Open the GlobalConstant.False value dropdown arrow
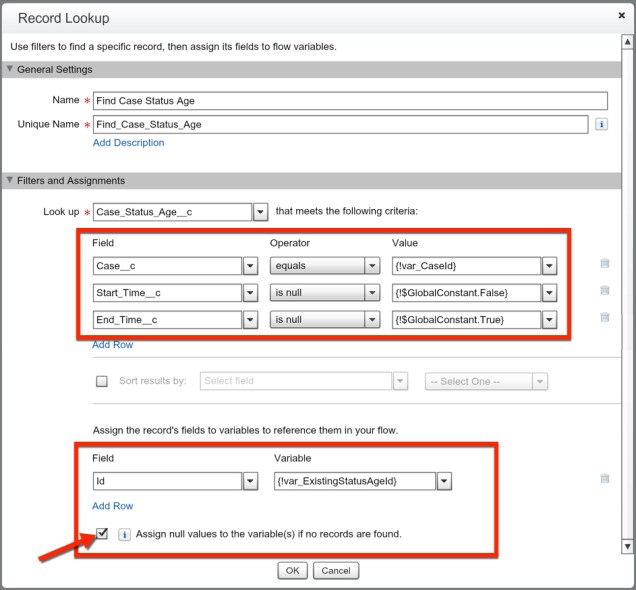 (549, 293)
